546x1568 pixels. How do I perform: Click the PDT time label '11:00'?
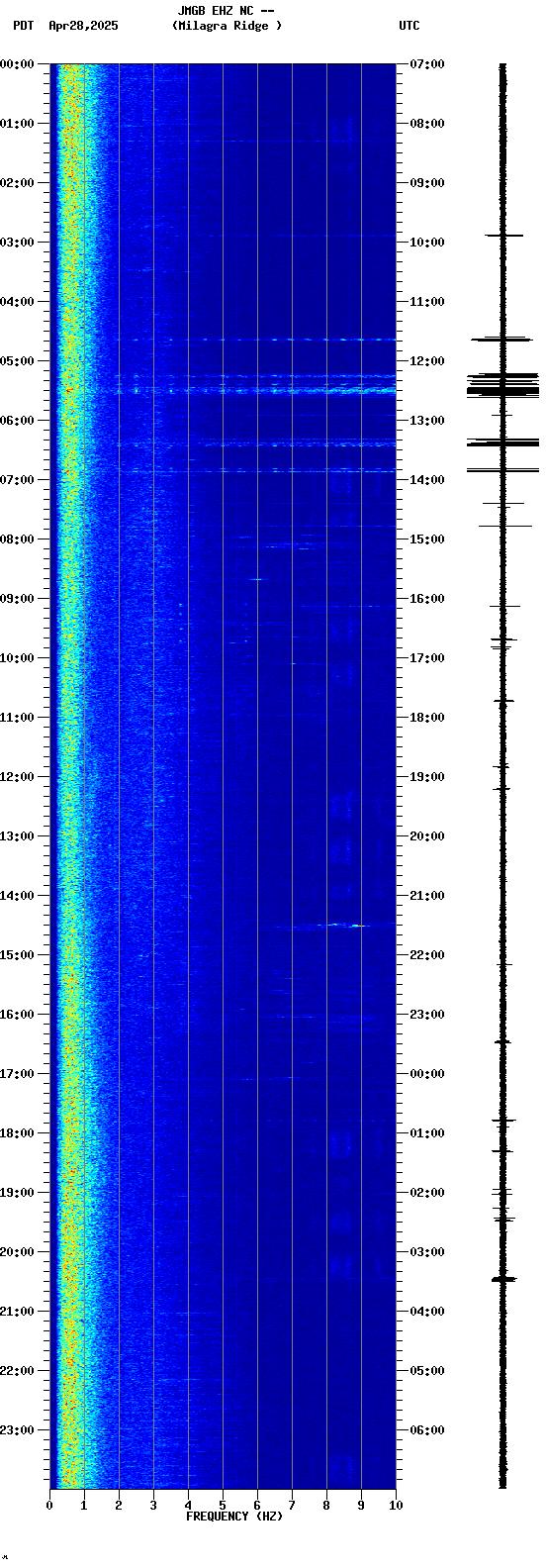[x=17, y=718]
